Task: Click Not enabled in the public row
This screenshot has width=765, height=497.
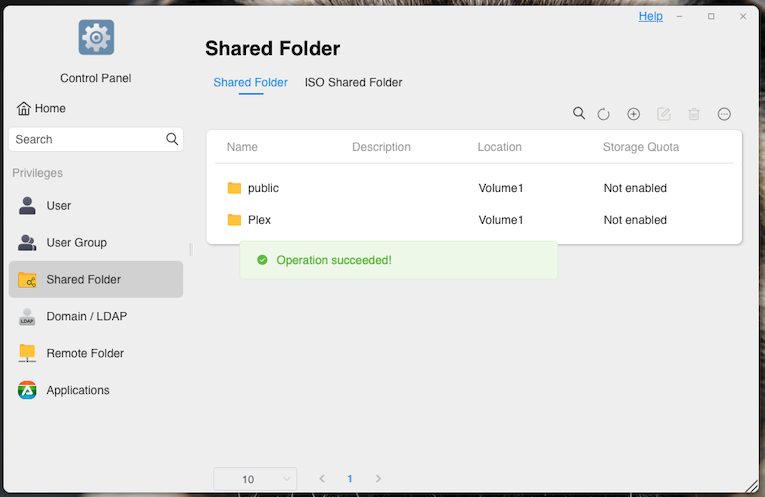Action: click(x=635, y=188)
